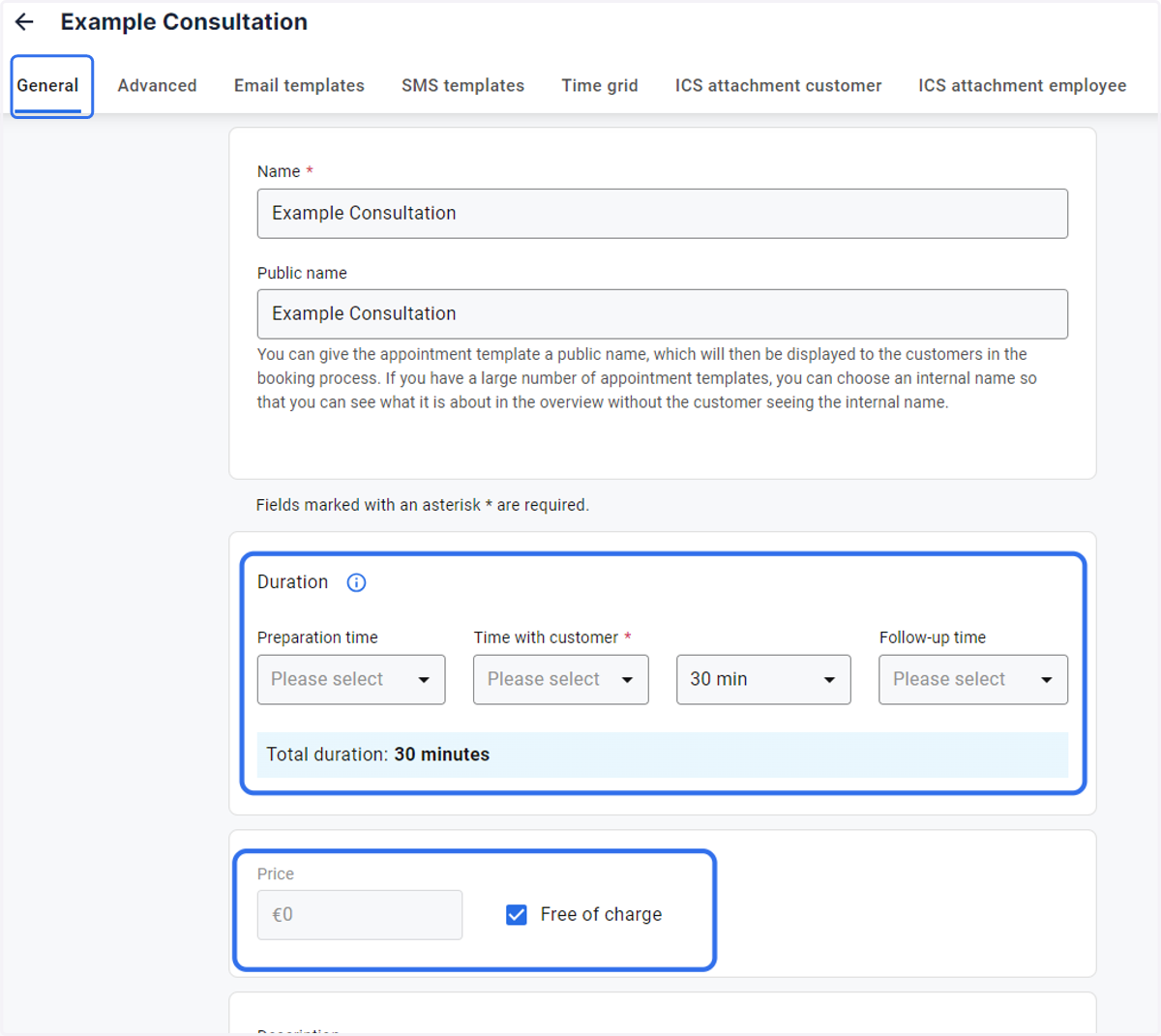Open the Duration info icon
Image resolution: width=1161 pixels, height=1036 pixels.
tap(356, 582)
